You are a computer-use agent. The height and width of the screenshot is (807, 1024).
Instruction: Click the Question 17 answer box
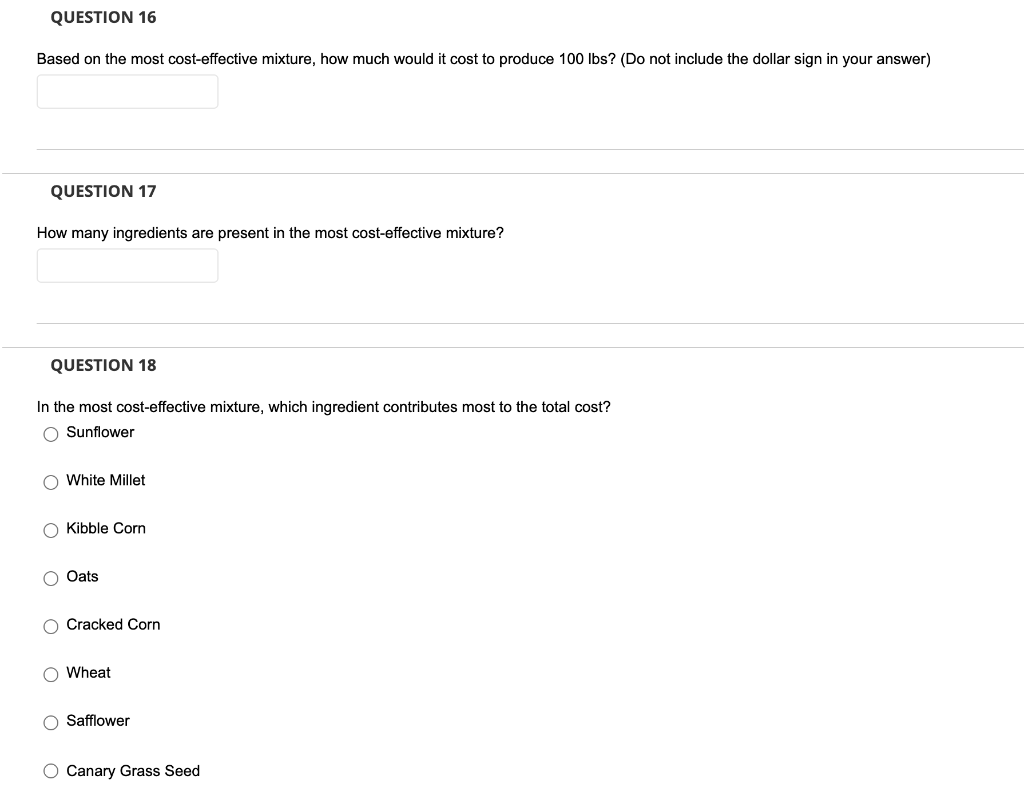pyautogui.click(x=127, y=265)
